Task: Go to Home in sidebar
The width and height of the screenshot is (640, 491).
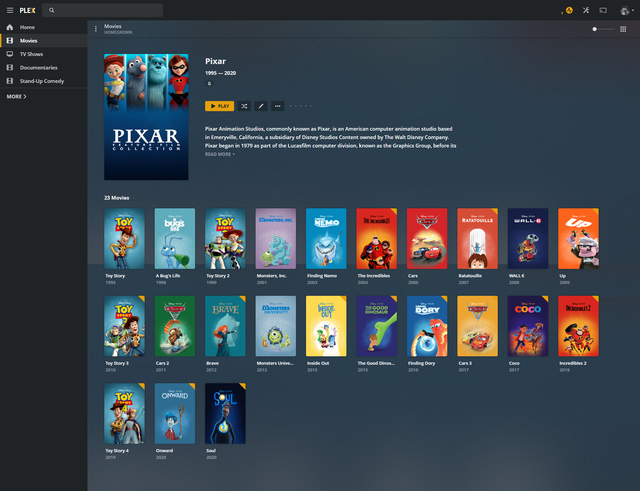Action: point(44,27)
